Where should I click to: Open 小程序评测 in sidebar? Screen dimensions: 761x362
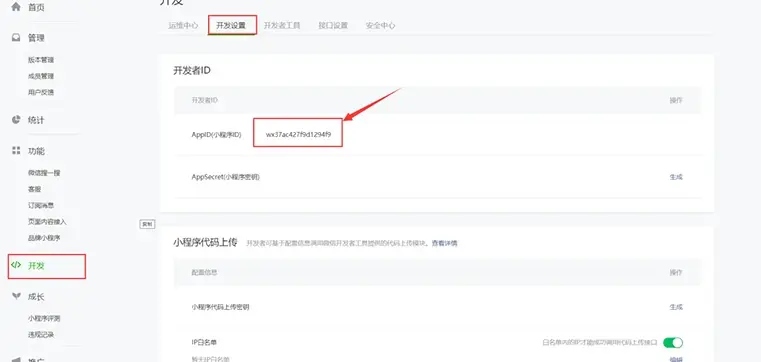click(x=44, y=318)
